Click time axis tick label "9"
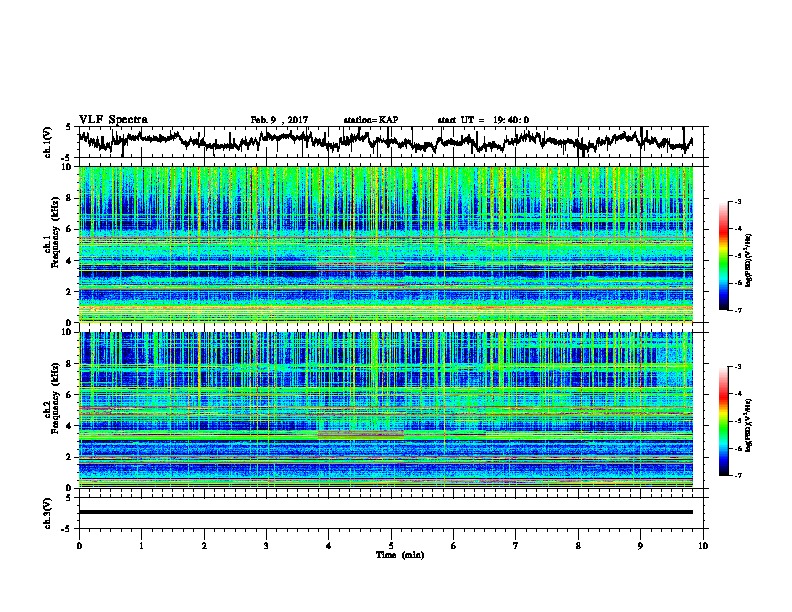The width and height of the screenshot is (792, 612). (640, 546)
